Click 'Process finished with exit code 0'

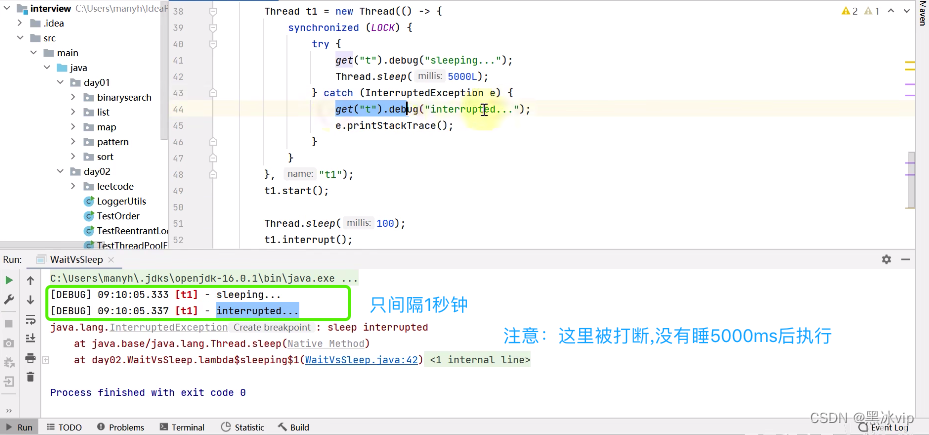click(148, 392)
